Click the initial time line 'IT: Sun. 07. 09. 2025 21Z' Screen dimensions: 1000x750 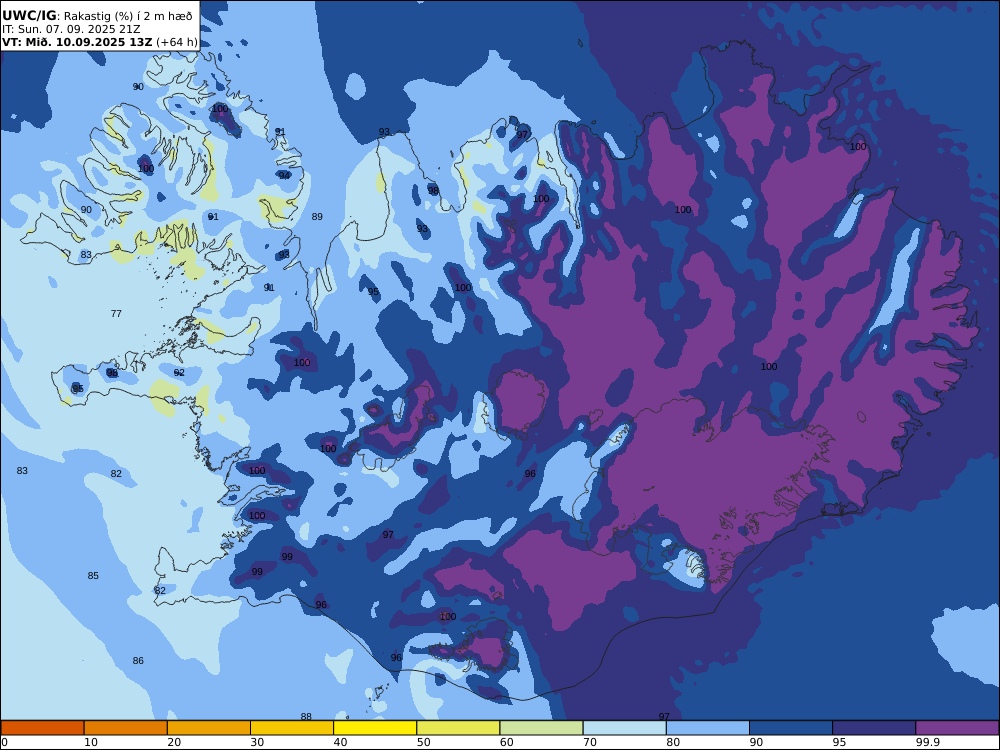(71, 29)
